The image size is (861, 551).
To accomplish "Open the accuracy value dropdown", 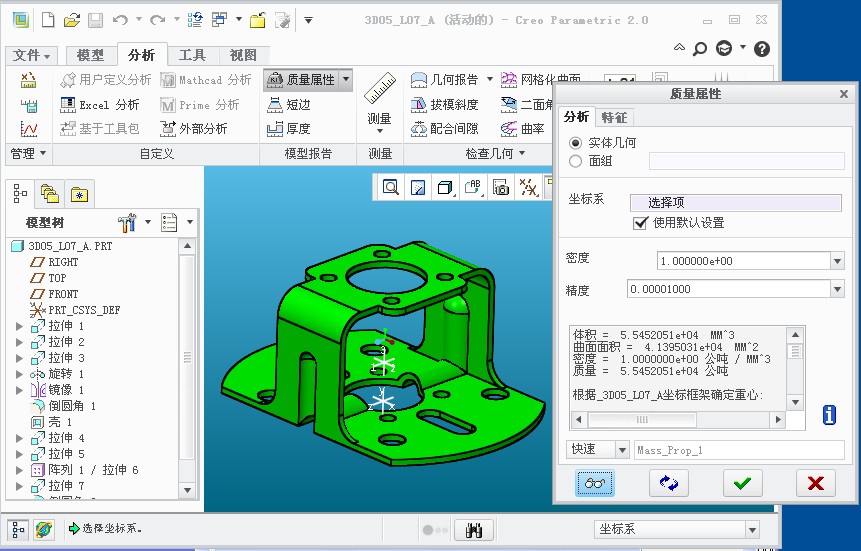I will click(837, 290).
